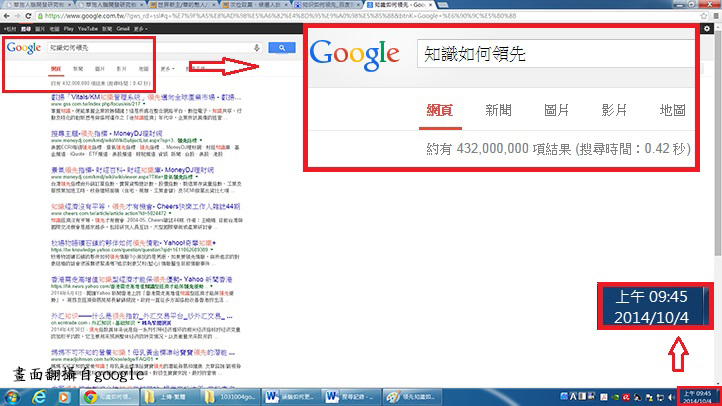The image size is (722, 406).
Task: Open YouTube in the black Google bar
Action: (87, 29)
